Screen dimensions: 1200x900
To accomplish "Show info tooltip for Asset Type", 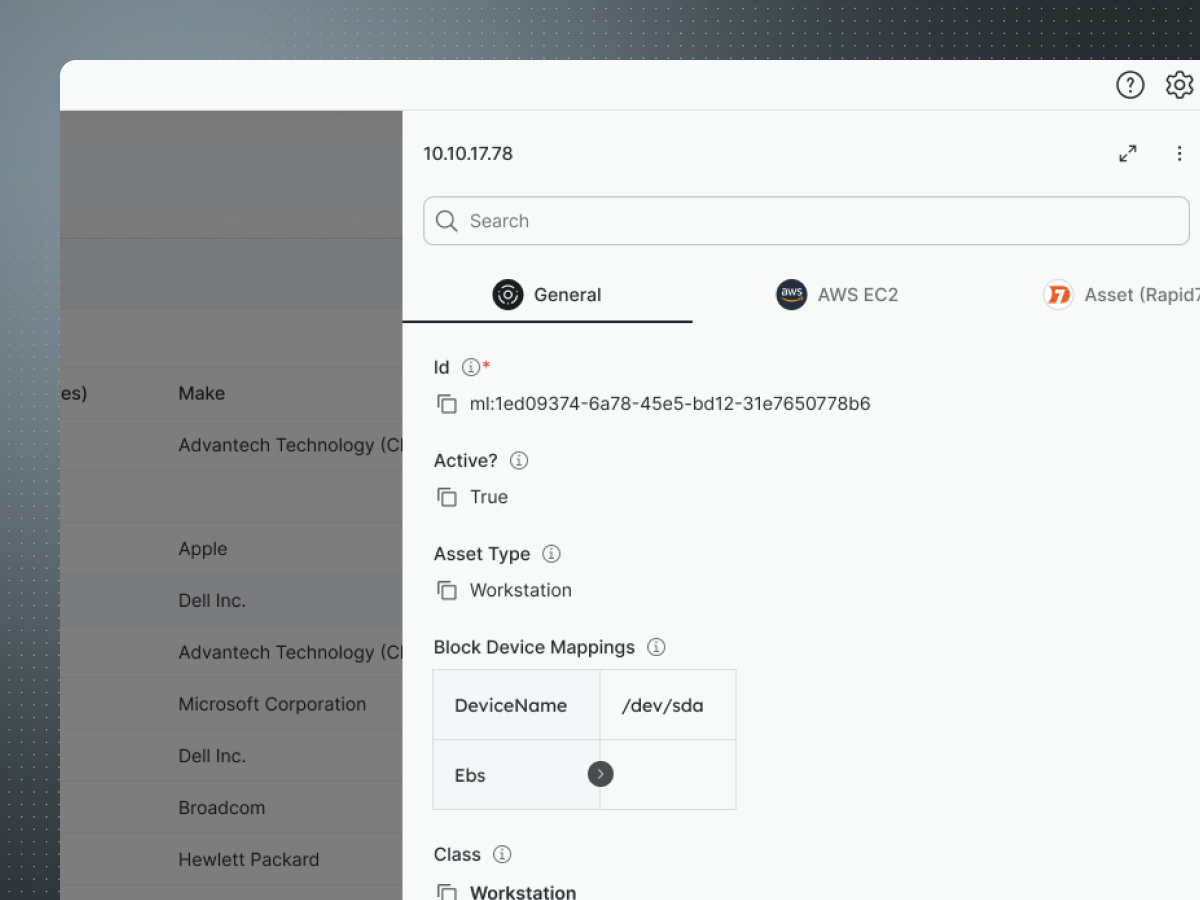I will tap(551, 554).
